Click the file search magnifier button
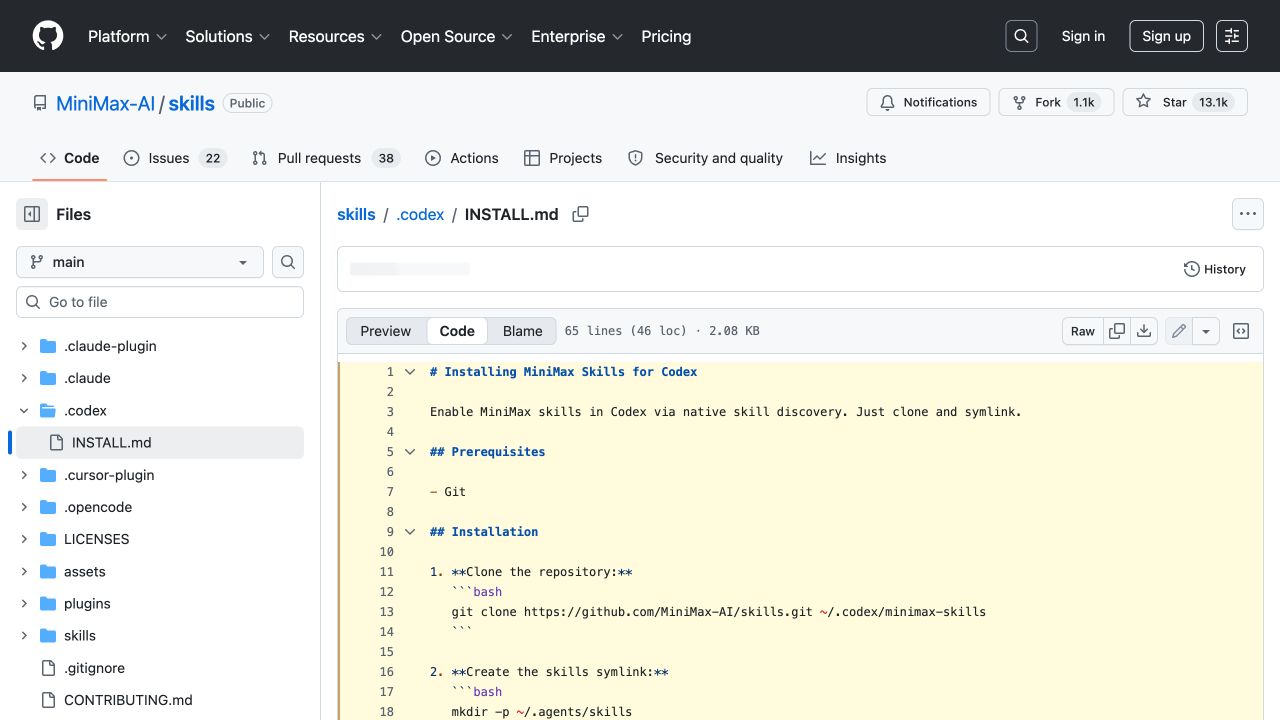This screenshot has width=1280, height=720. point(288,262)
